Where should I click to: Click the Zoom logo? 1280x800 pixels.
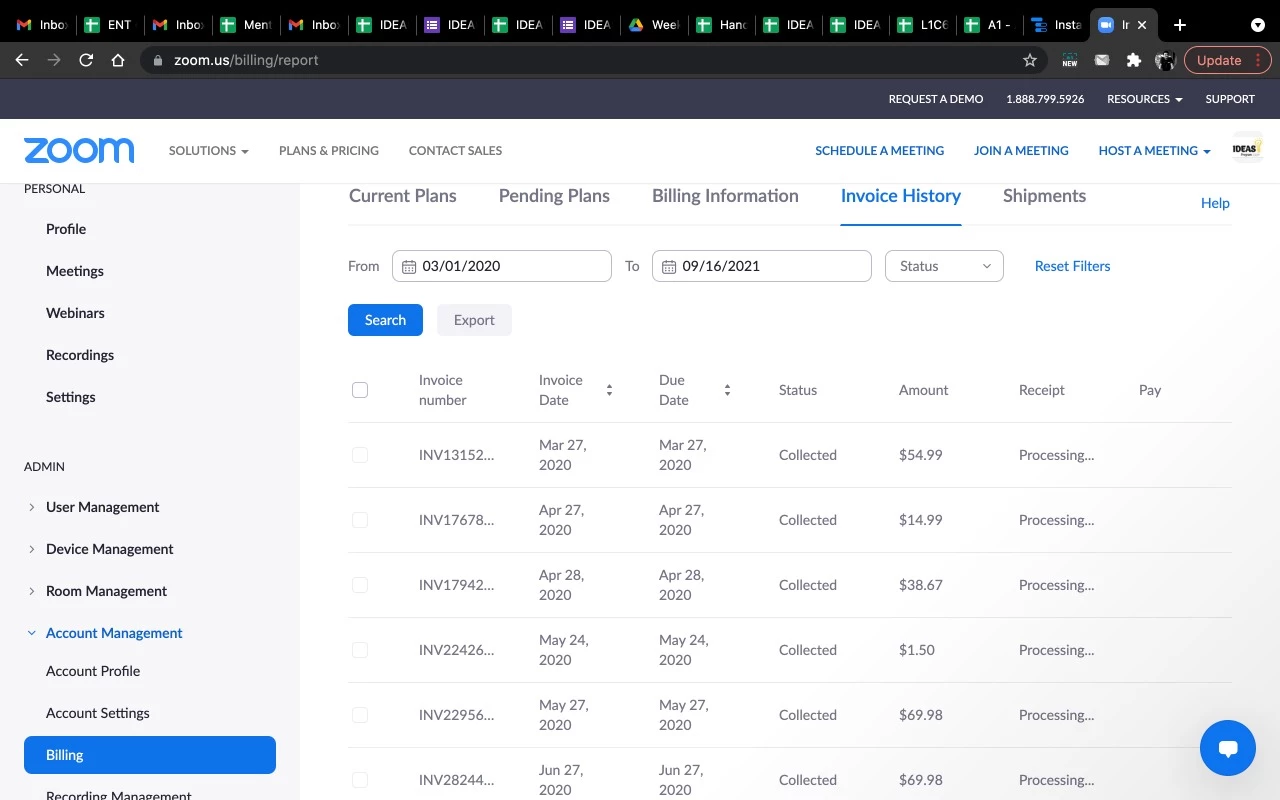click(79, 151)
